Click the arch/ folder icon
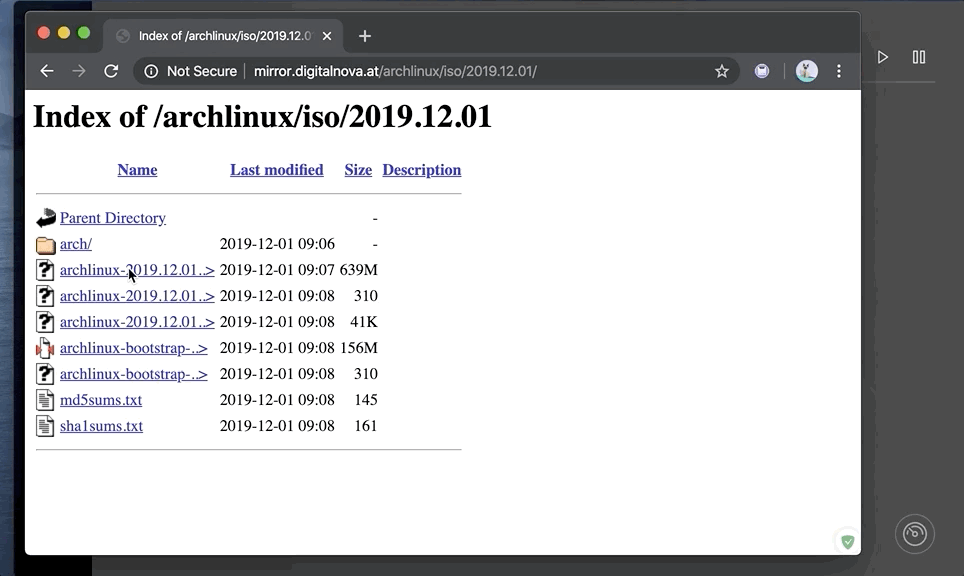Screen dimensions: 964x576 pos(45,245)
